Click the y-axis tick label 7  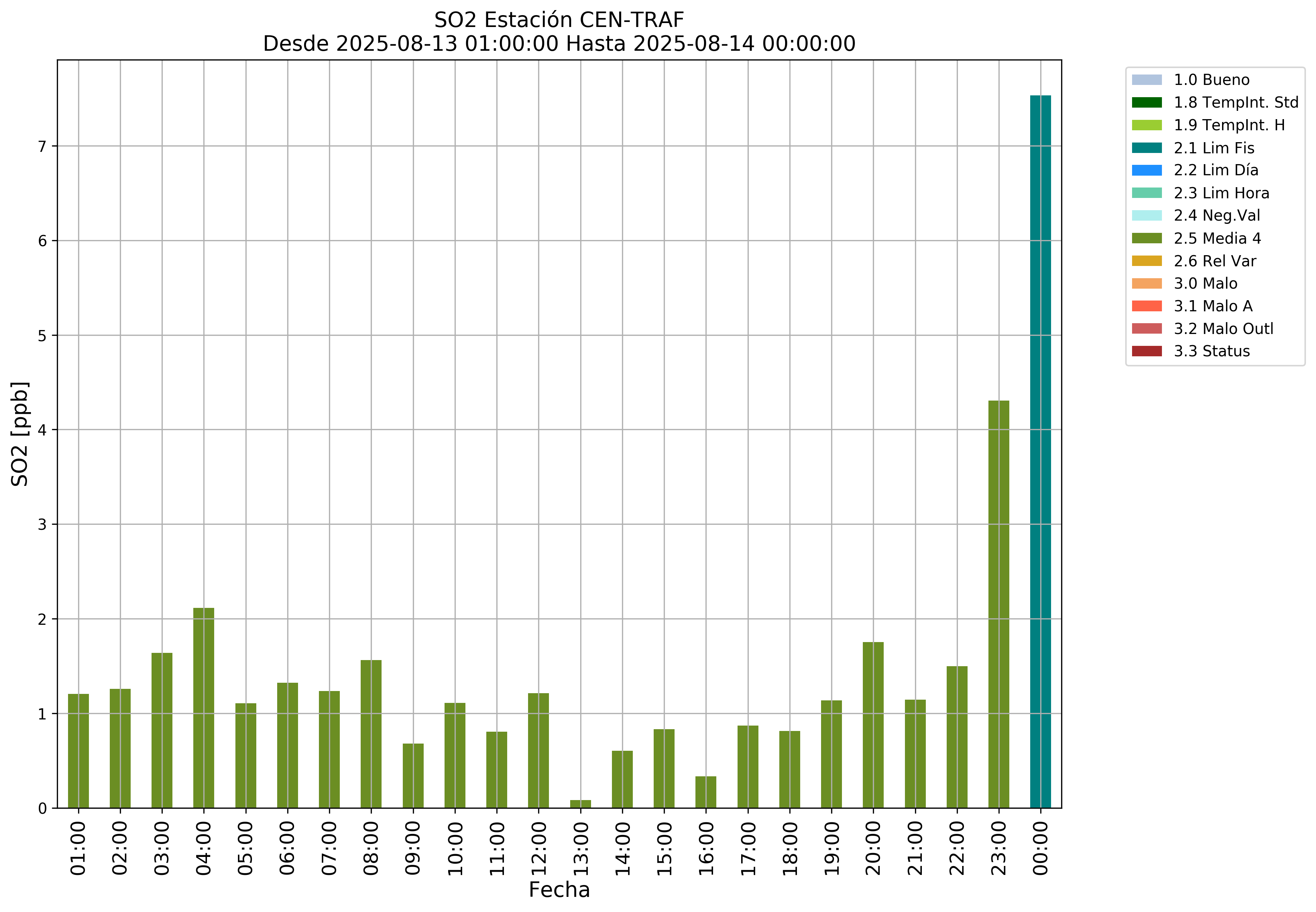(x=42, y=147)
